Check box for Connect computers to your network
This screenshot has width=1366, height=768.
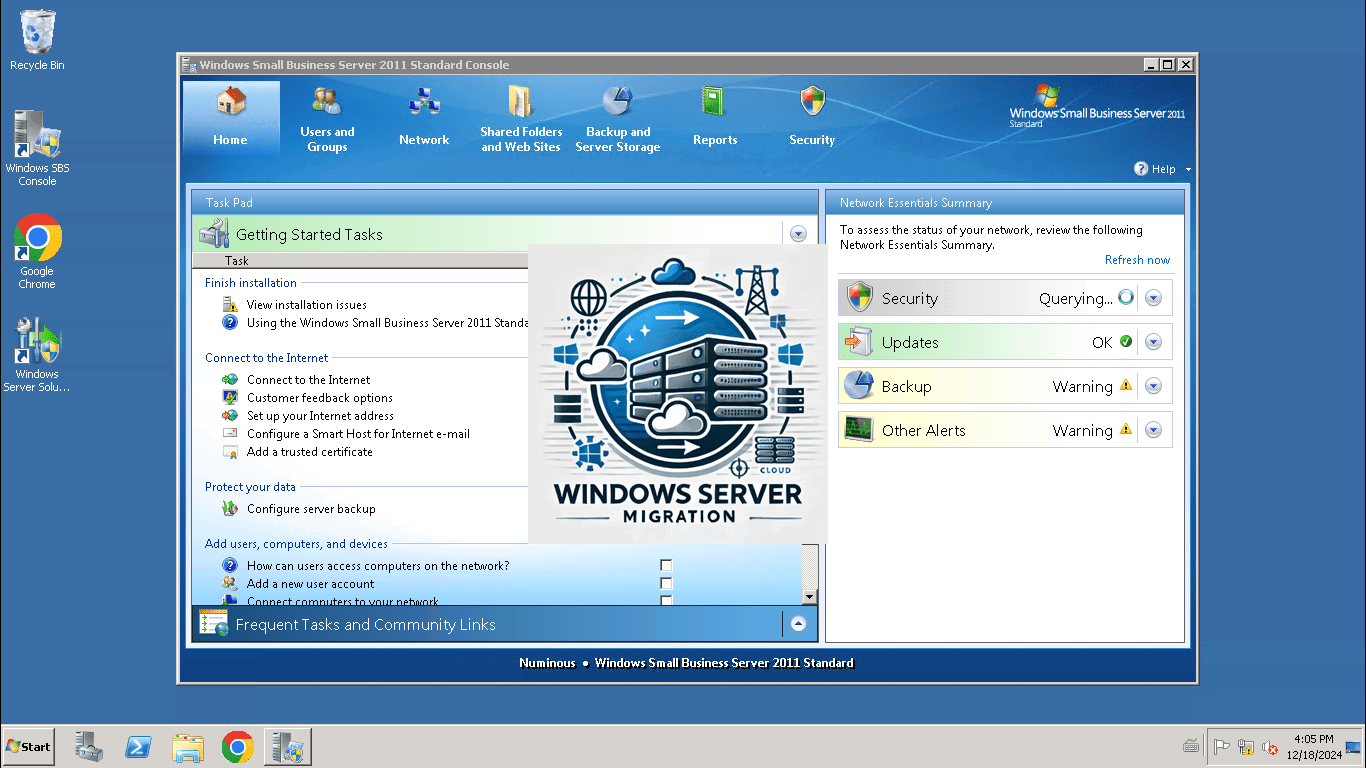tap(666, 600)
